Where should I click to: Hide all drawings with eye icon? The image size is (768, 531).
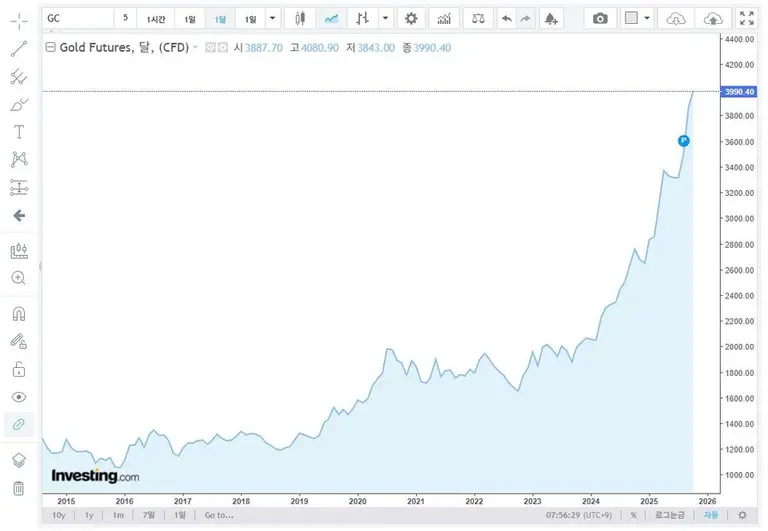click(18, 397)
